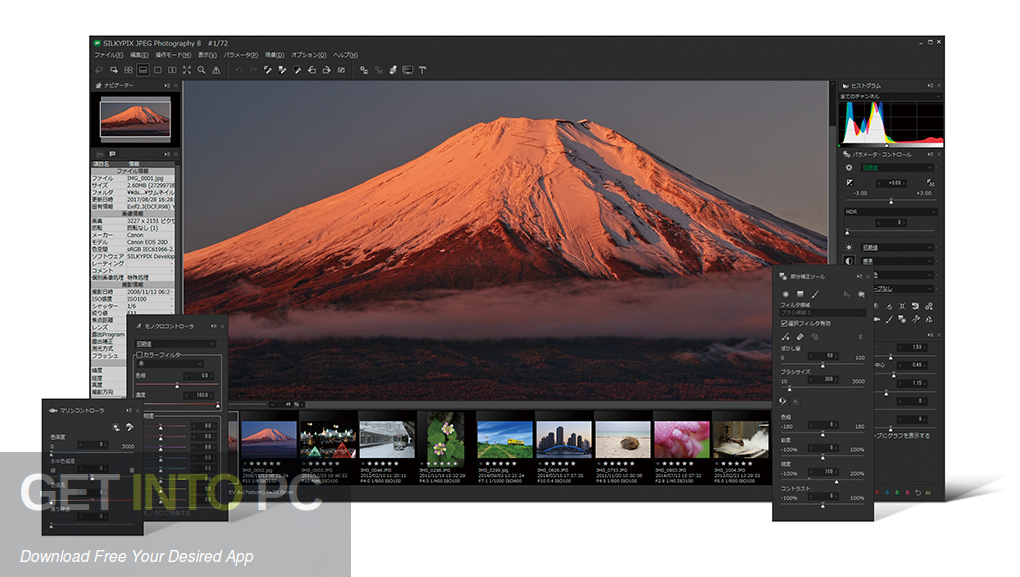This screenshot has width=1020, height=577.
Task: Open the ヘルプ(H) menu
Action: [x=345, y=55]
